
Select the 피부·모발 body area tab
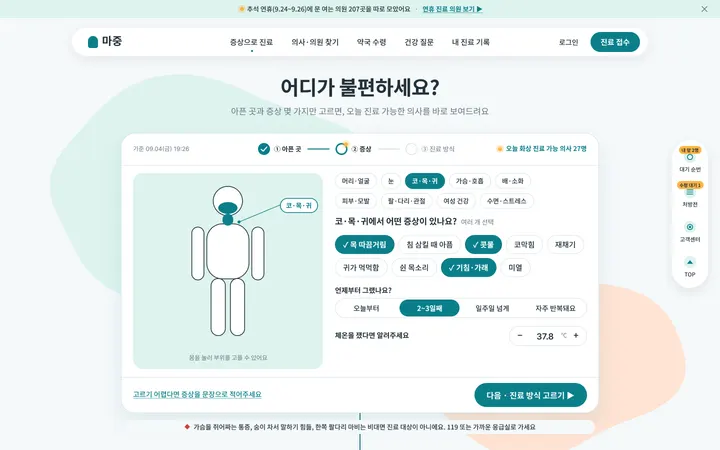356,201
